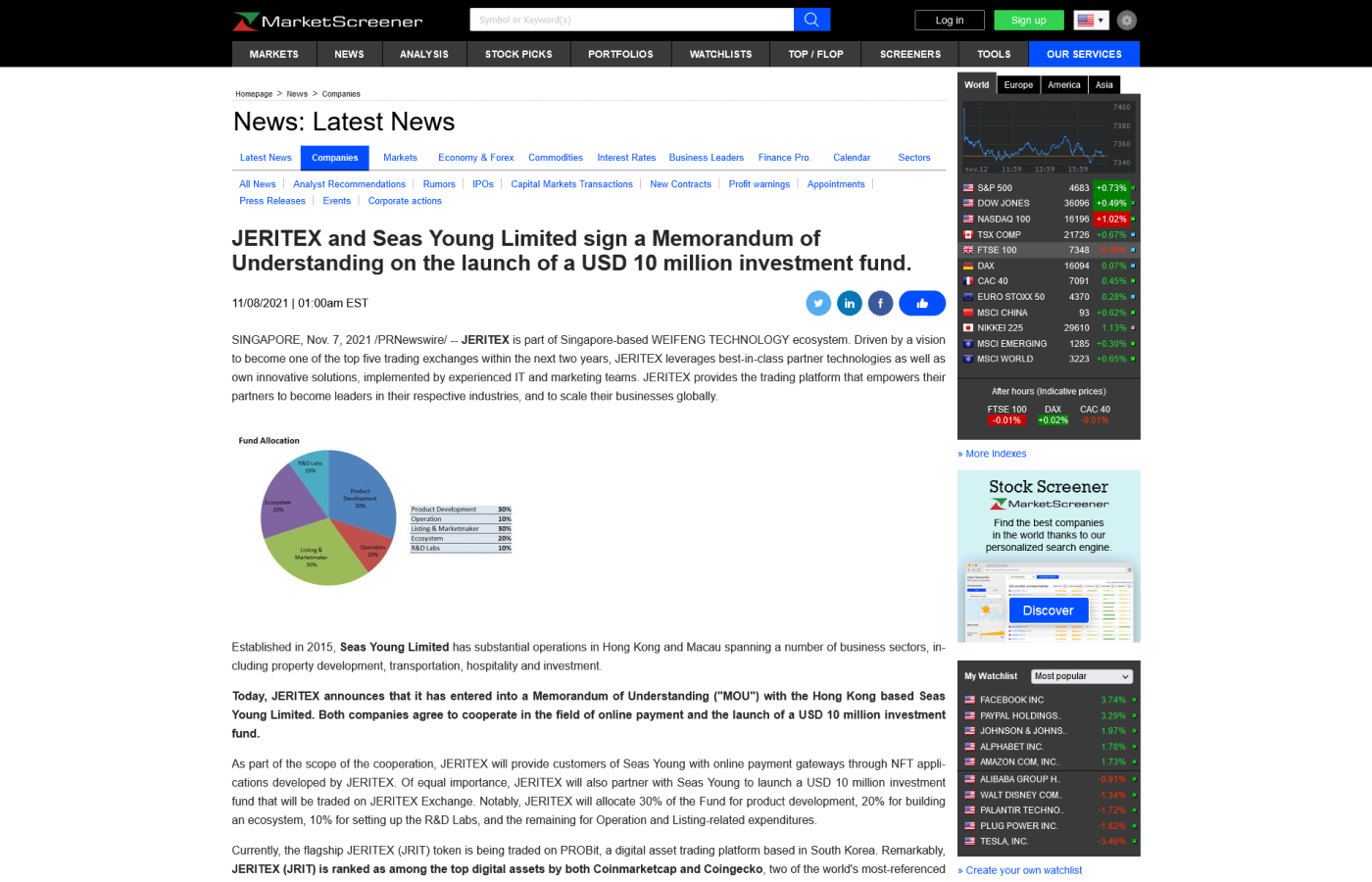This screenshot has width=1372, height=882.
Task: Select the Asia index tab
Action: click(1104, 85)
